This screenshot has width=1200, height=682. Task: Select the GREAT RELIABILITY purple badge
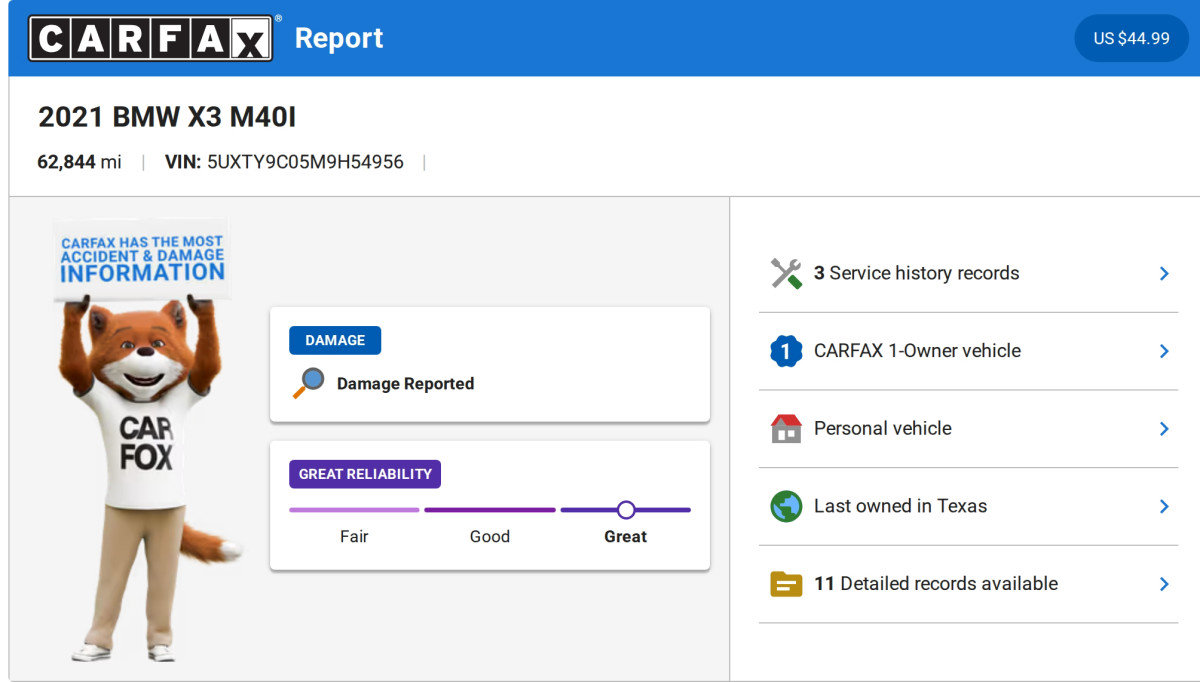pos(365,474)
